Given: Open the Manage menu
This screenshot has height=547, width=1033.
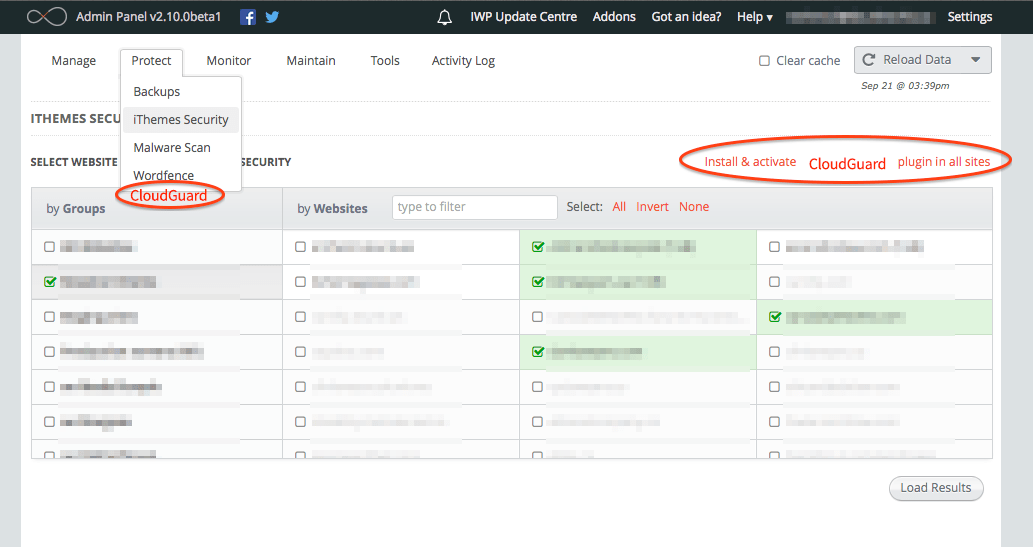Looking at the screenshot, I should (x=74, y=61).
